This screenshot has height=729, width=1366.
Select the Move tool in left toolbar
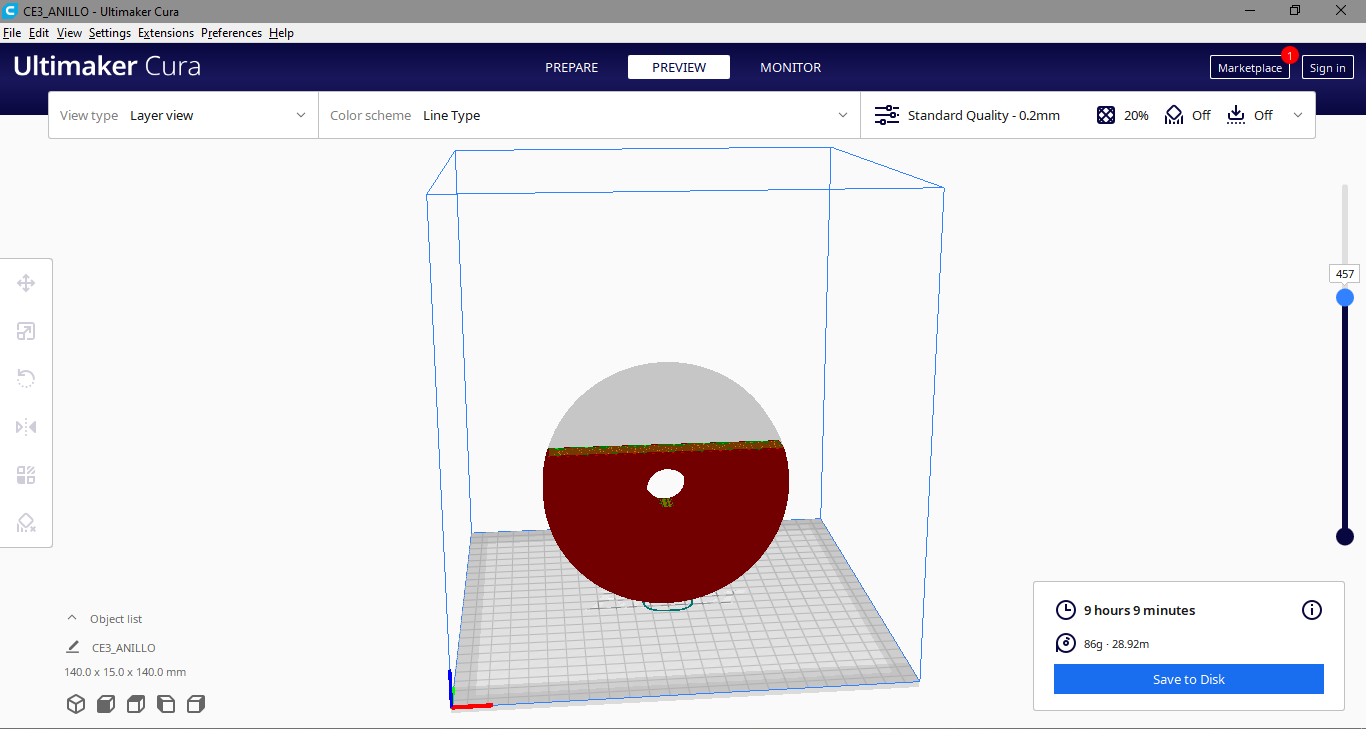point(26,283)
